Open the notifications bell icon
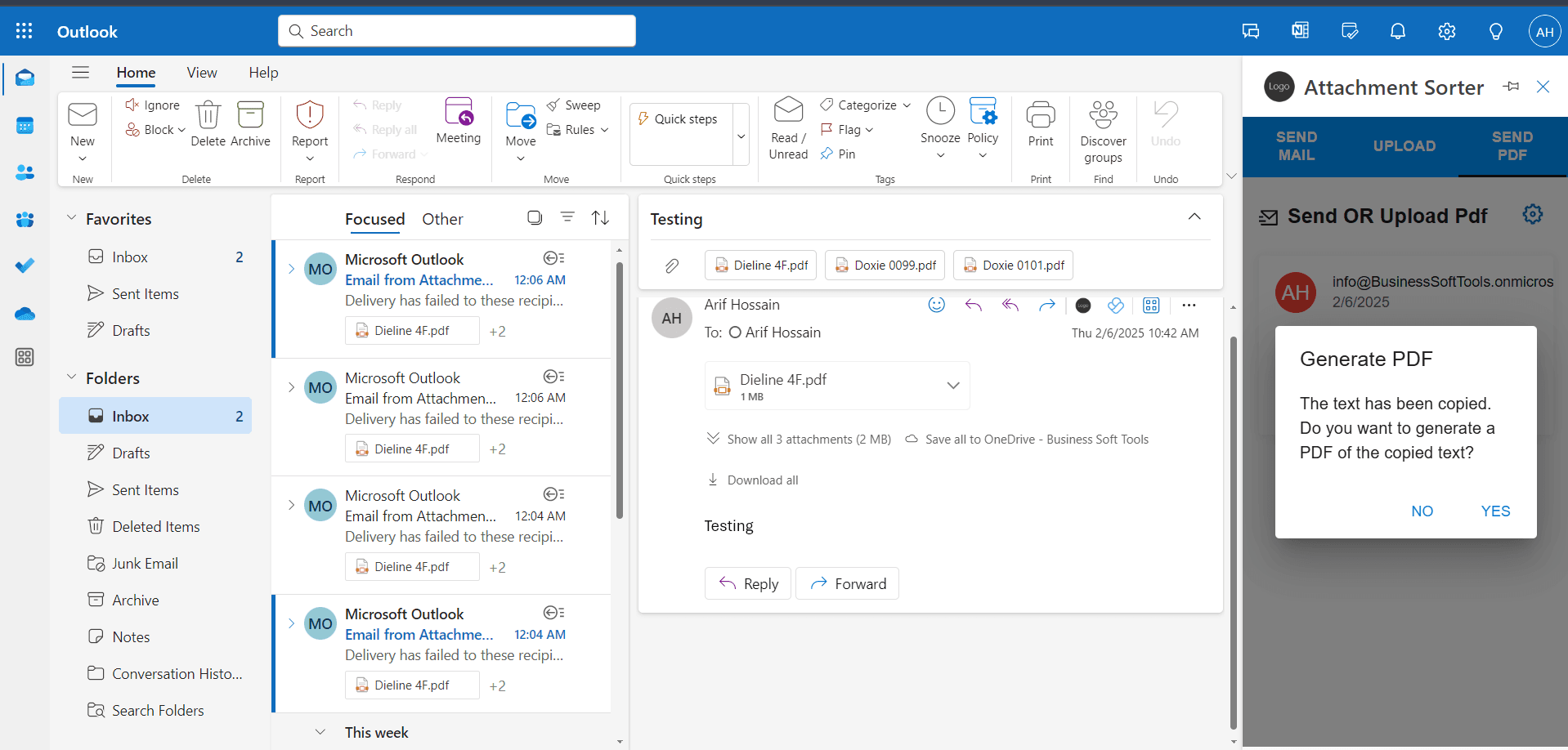1568x750 pixels. click(1398, 31)
